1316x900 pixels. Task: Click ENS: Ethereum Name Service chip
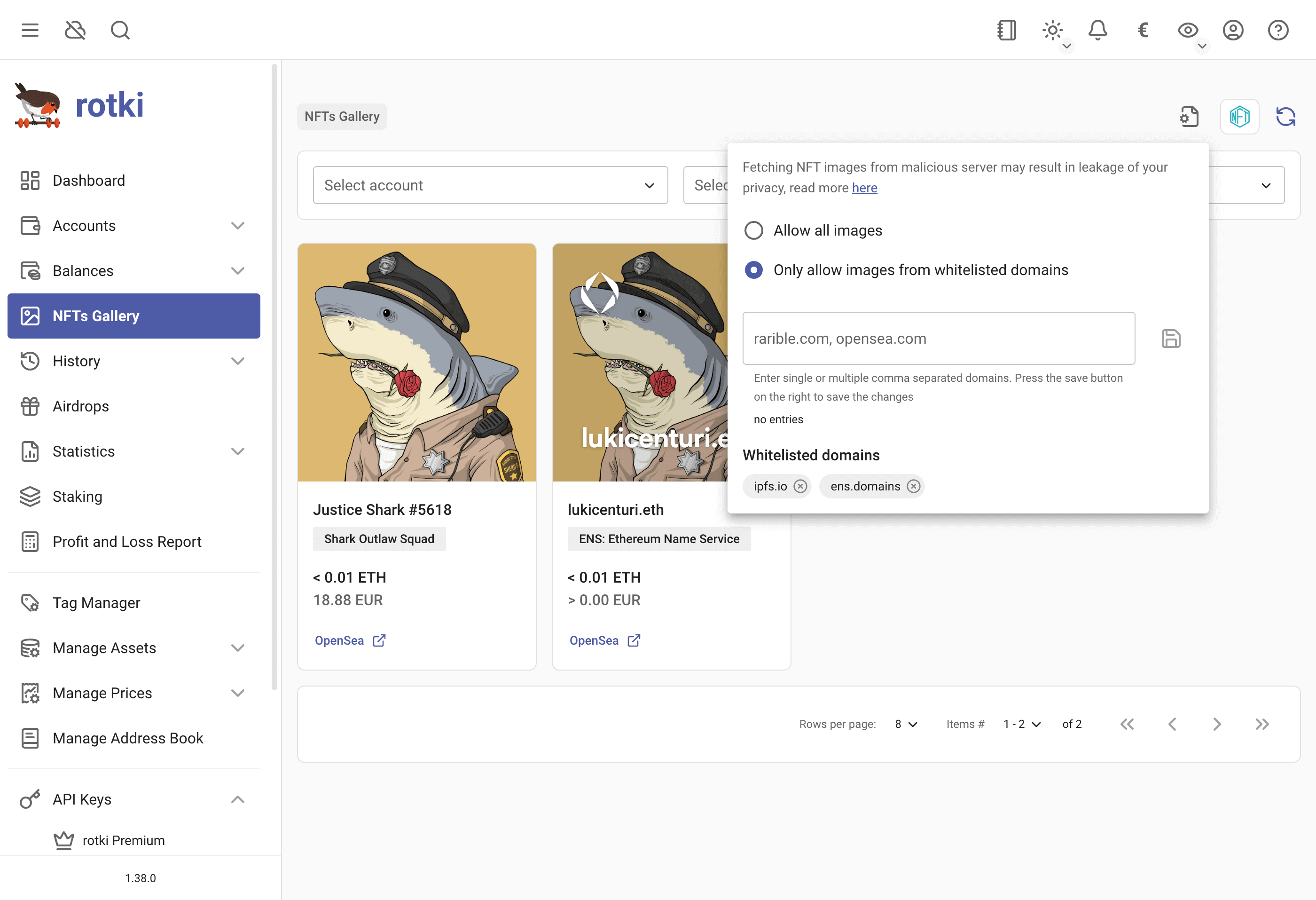point(659,539)
